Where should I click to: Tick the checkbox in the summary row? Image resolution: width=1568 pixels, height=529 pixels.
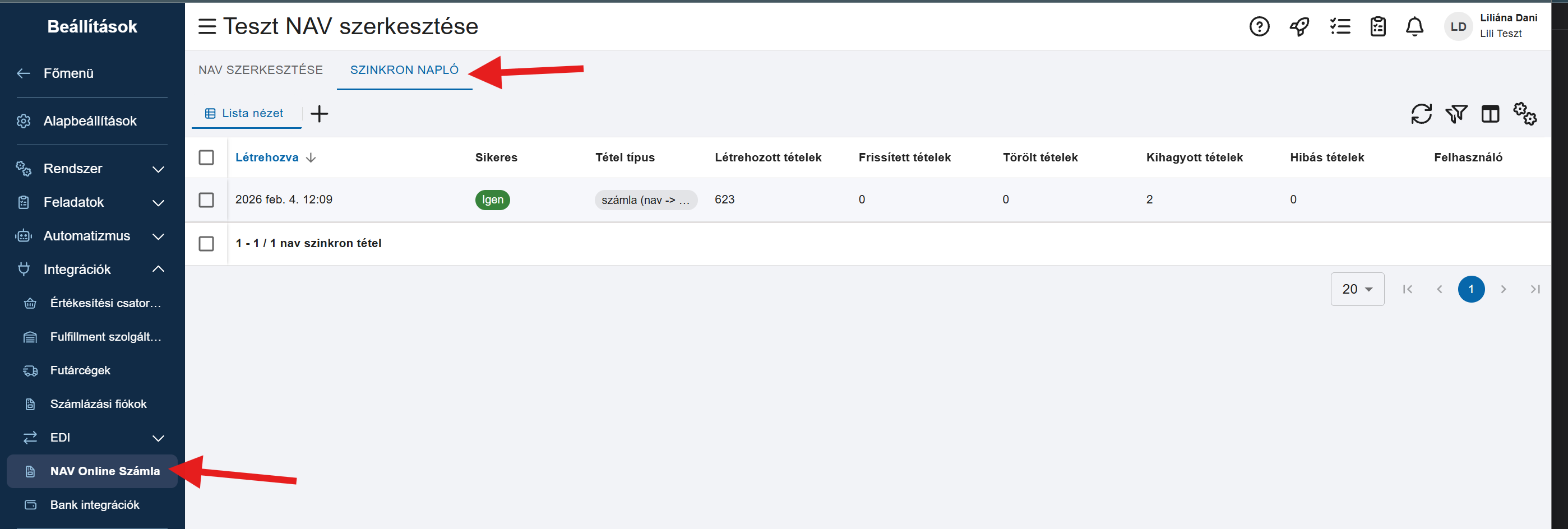(206, 244)
